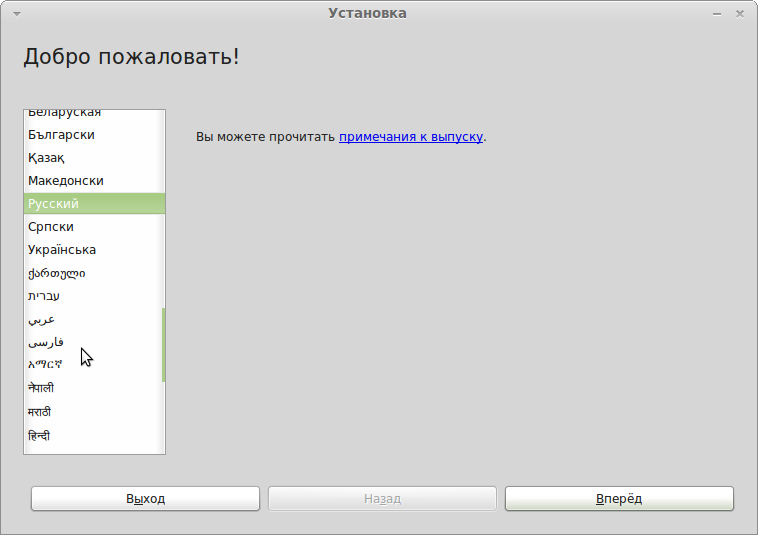758x535 pixels.
Task: Proceed with the Вперёд button
Action: (619, 499)
